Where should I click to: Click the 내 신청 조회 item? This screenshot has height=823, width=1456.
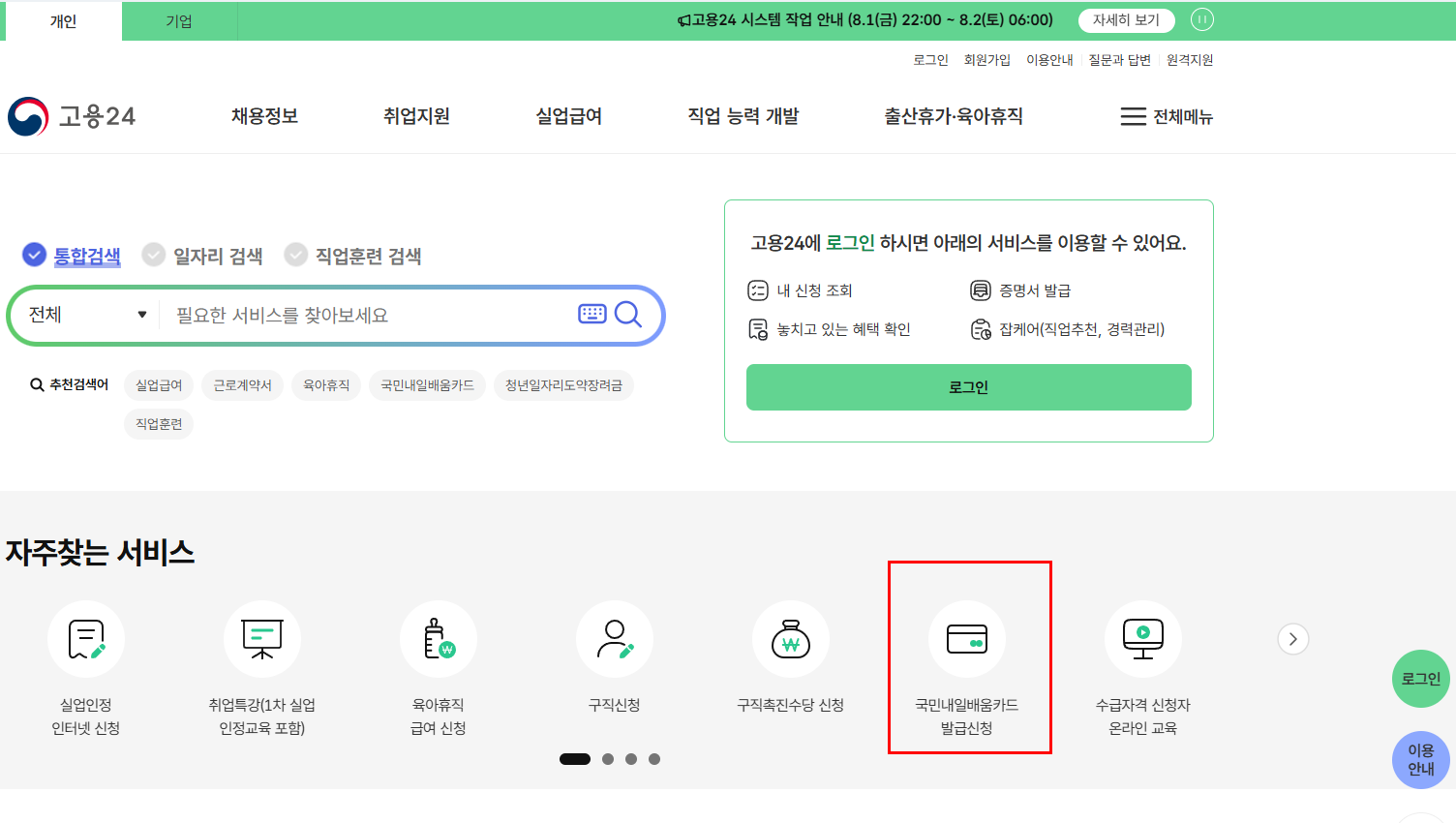point(800,290)
